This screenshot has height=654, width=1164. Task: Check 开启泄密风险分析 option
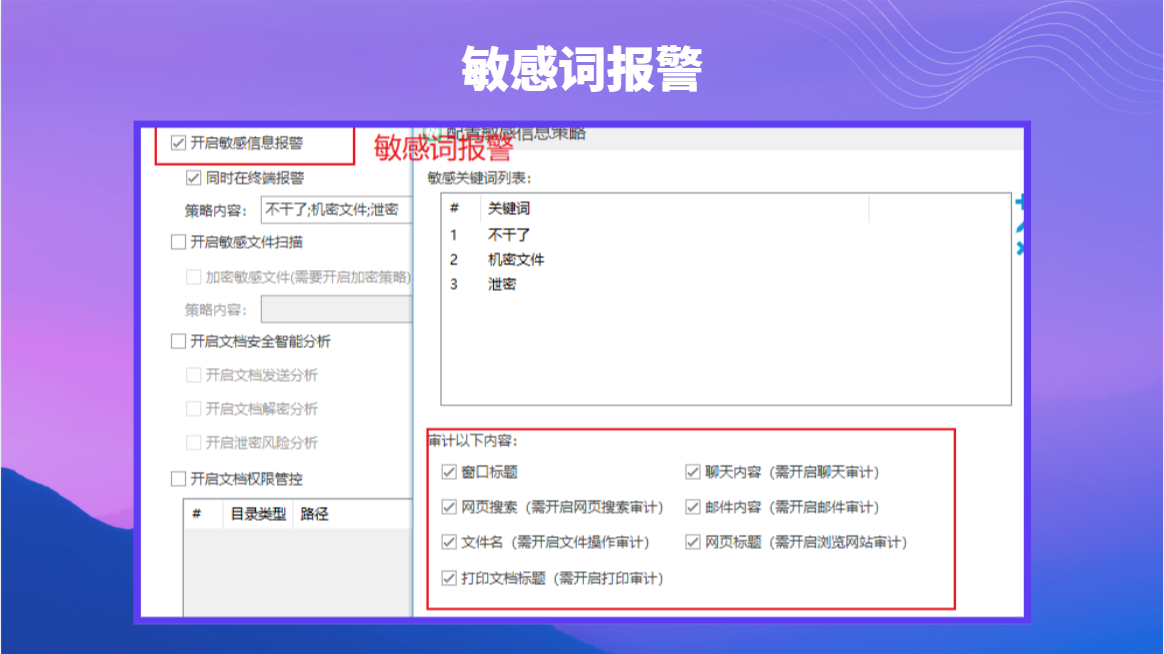pos(194,442)
